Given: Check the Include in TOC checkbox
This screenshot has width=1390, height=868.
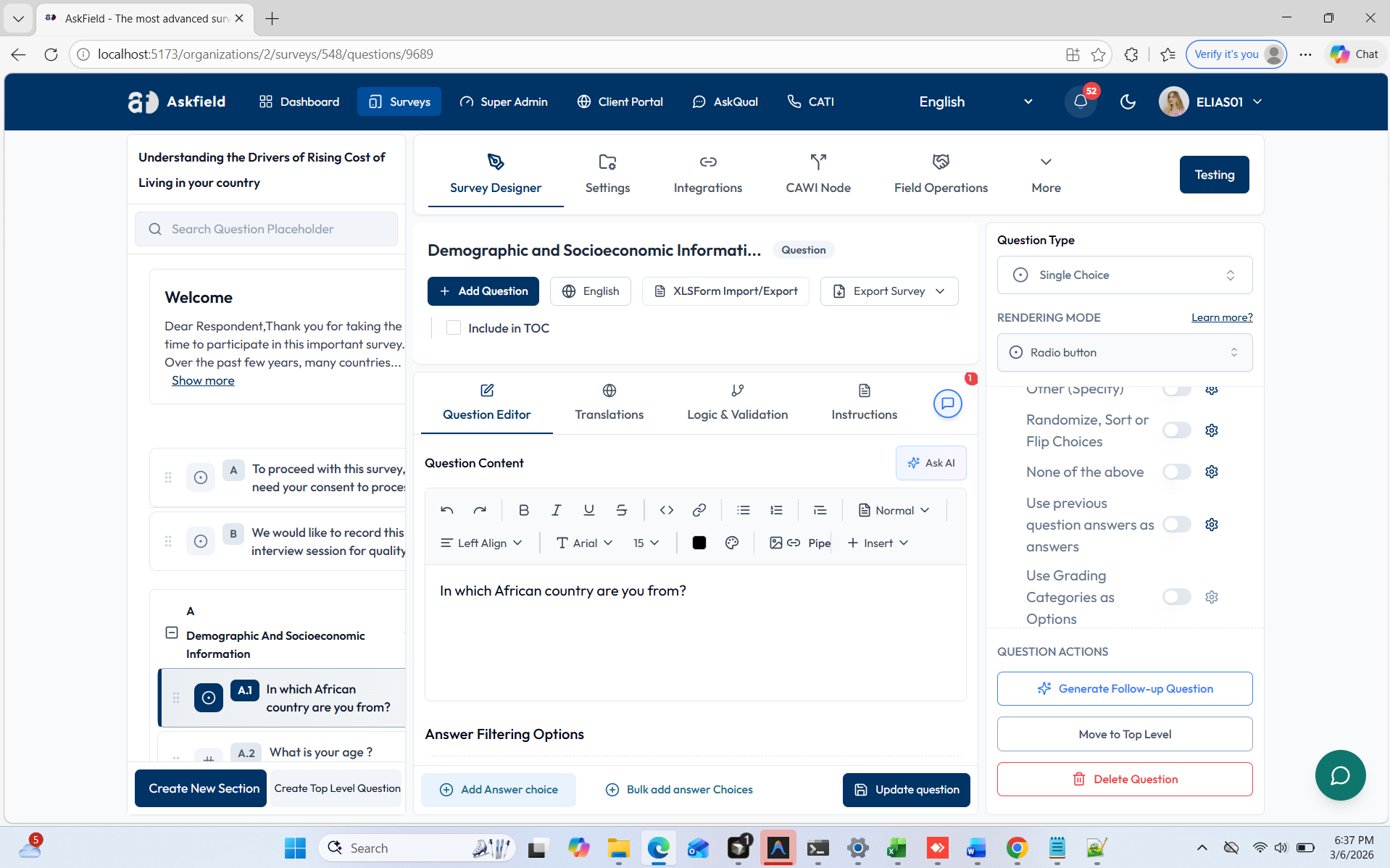Looking at the screenshot, I should [x=454, y=328].
